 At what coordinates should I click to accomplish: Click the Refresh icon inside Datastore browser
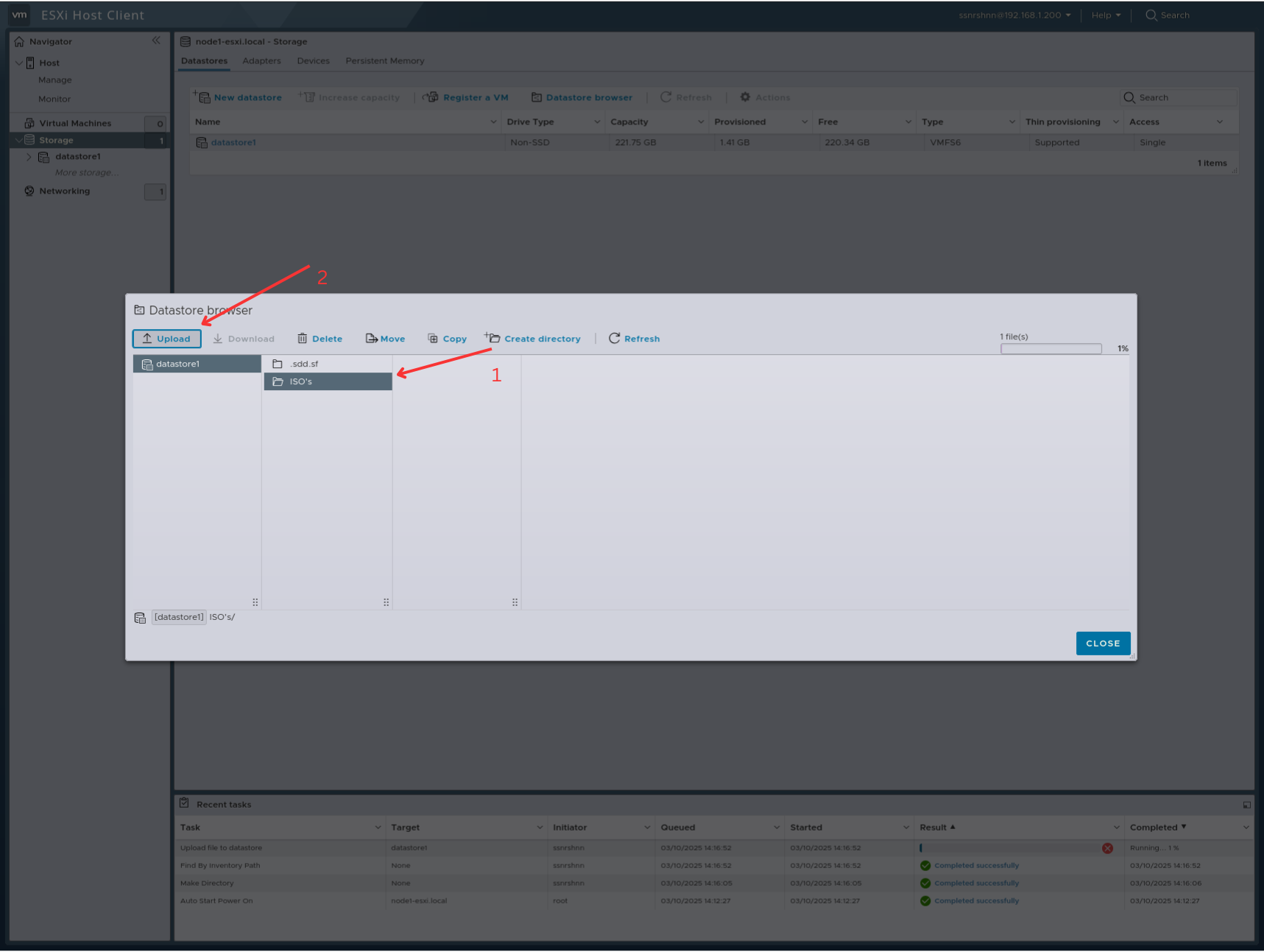pyautogui.click(x=615, y=338)
